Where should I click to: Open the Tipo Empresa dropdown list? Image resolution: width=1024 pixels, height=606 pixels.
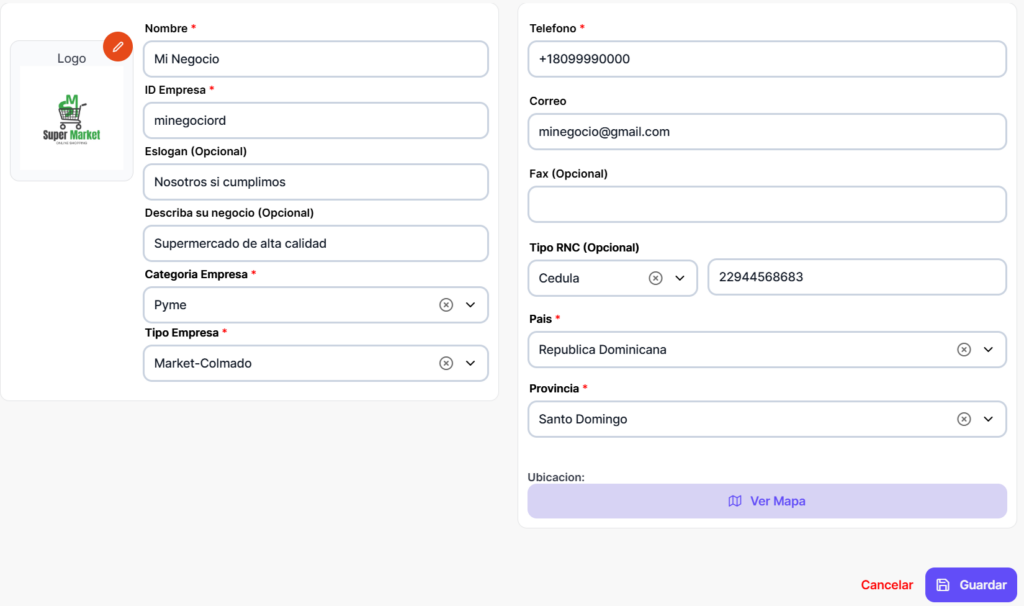(x=470, y=363)
